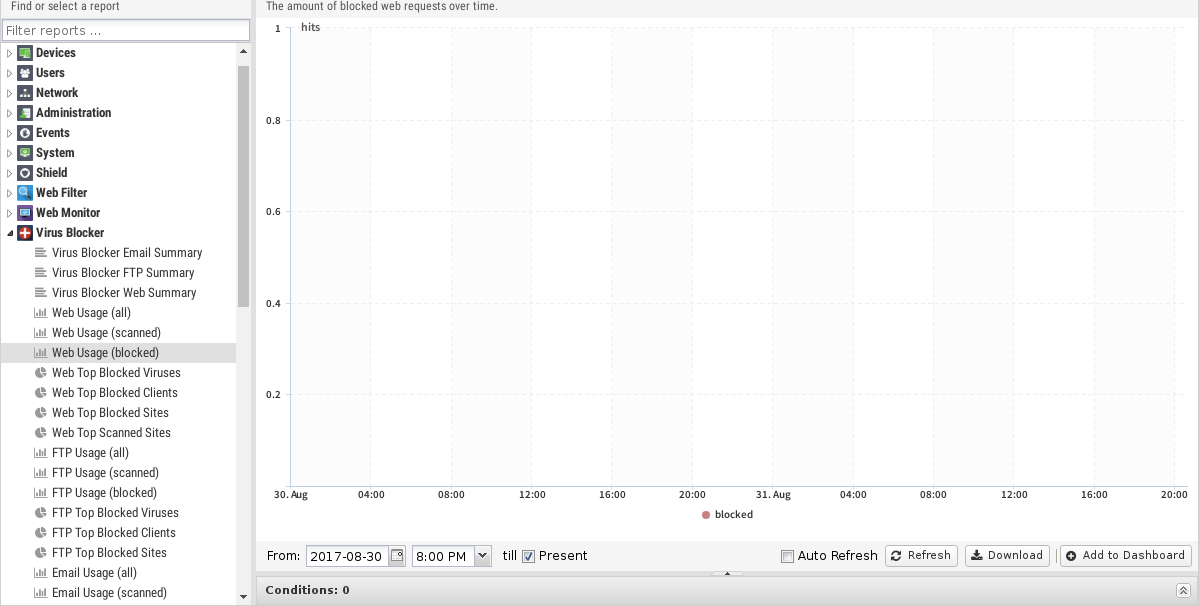Image resolution: width=1199 pixels, height=606 pixels.
Task: Click the System category icon
Action: 24,153
